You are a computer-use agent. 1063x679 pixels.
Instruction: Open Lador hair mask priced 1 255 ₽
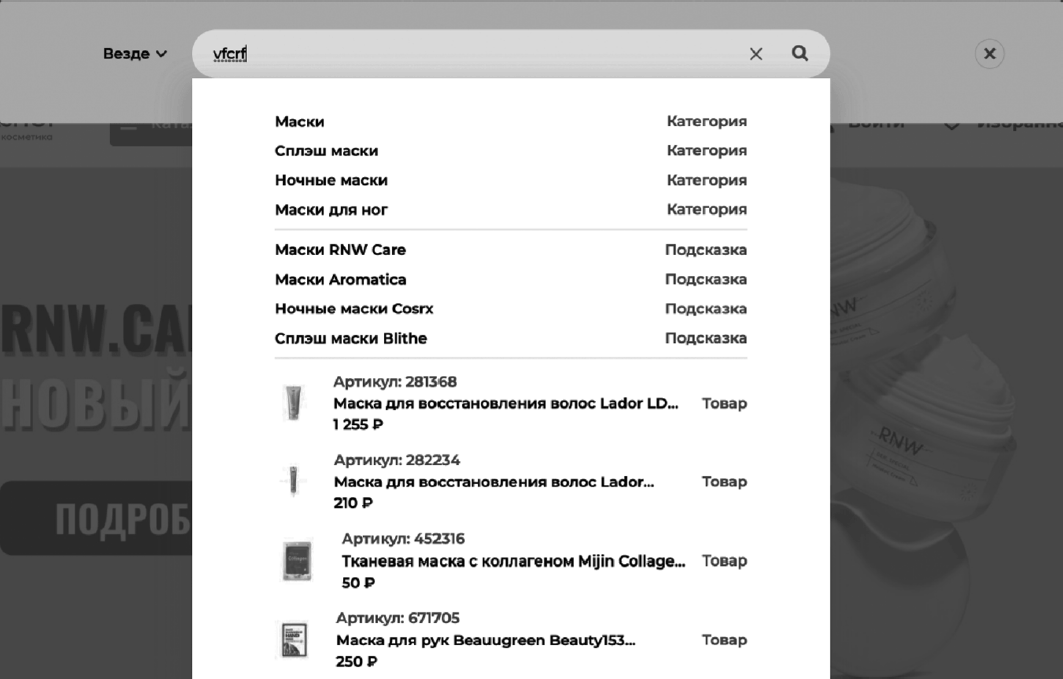coord(506,404)
